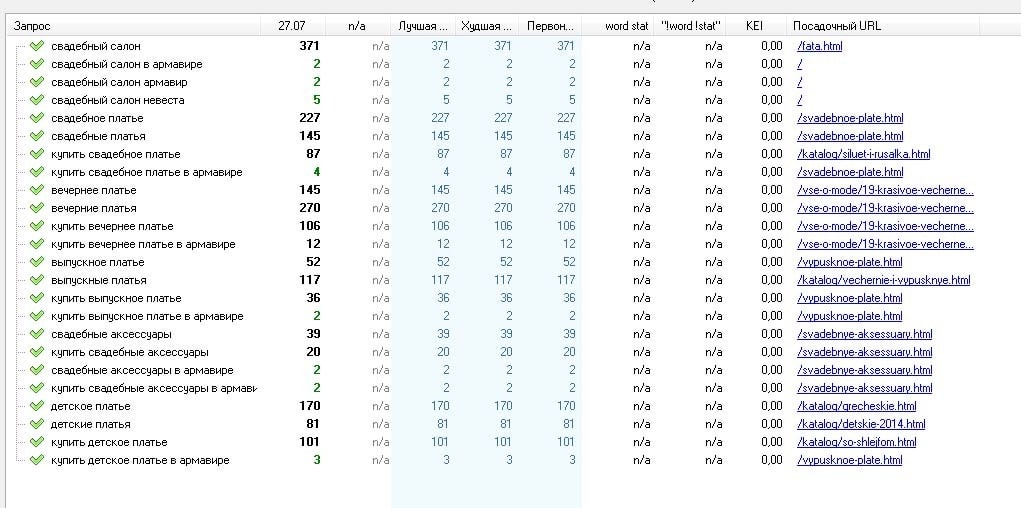The image size is (1021, 508).
Task: Click check icon beside вечерние платья
Action: [37, 208]
